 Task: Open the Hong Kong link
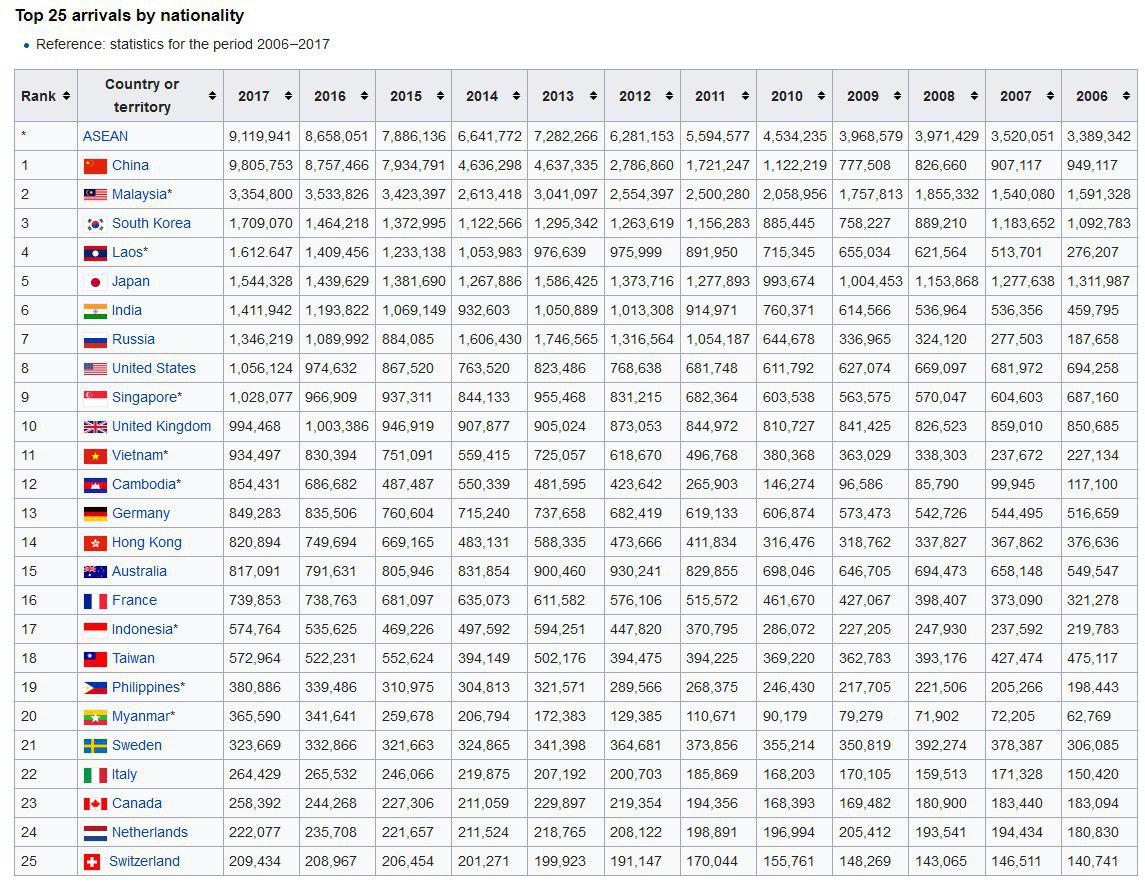146,543
